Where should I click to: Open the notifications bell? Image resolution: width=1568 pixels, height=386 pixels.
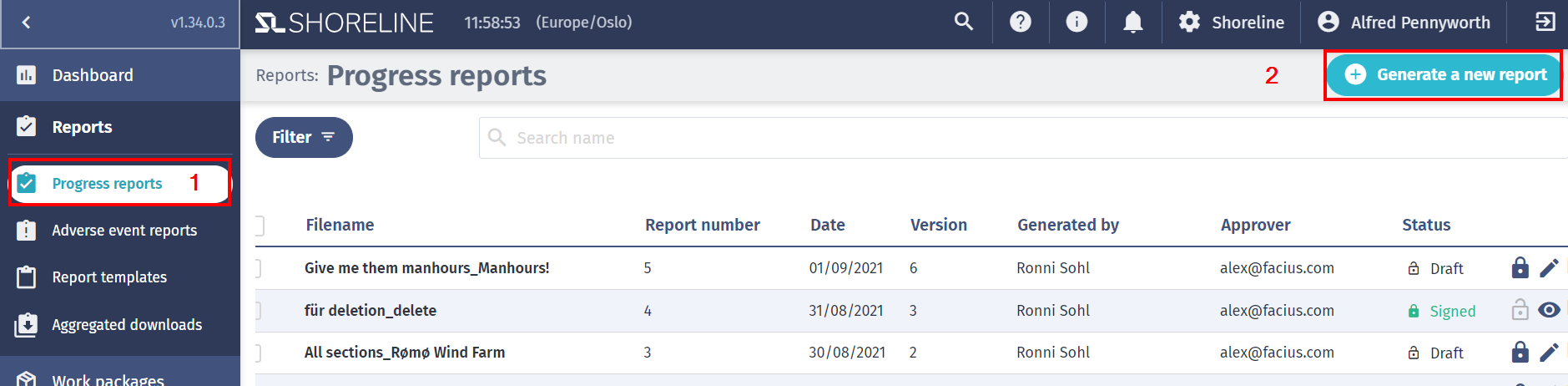click(1132, 22)
